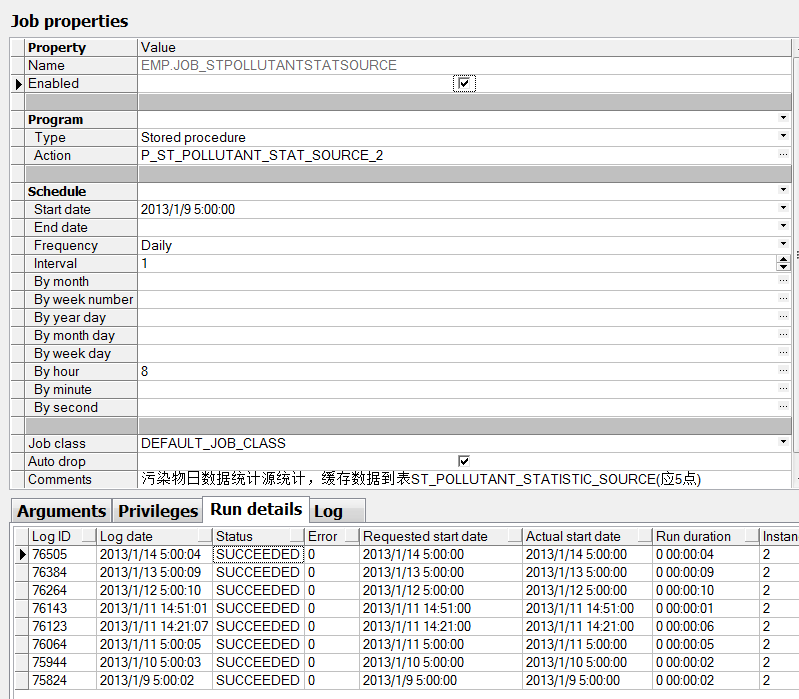799x699 pixels.
Task: Click the small button beside Log ID header
Action: (x=89, y=537)
